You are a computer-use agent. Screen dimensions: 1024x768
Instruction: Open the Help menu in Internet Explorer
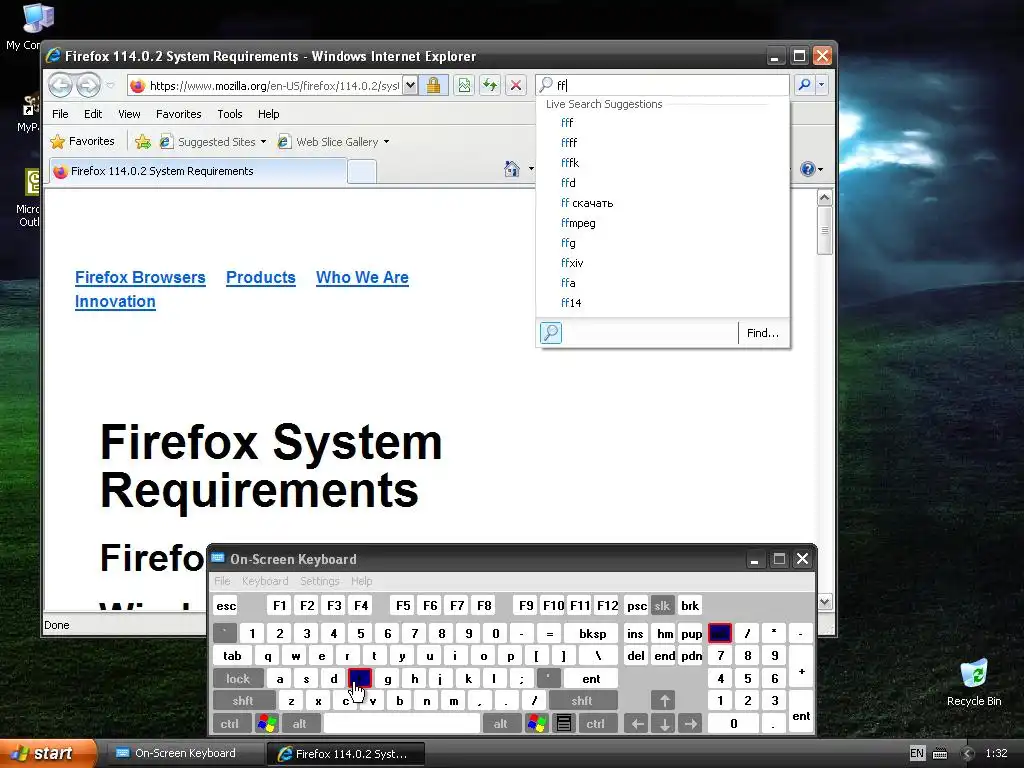268,114
